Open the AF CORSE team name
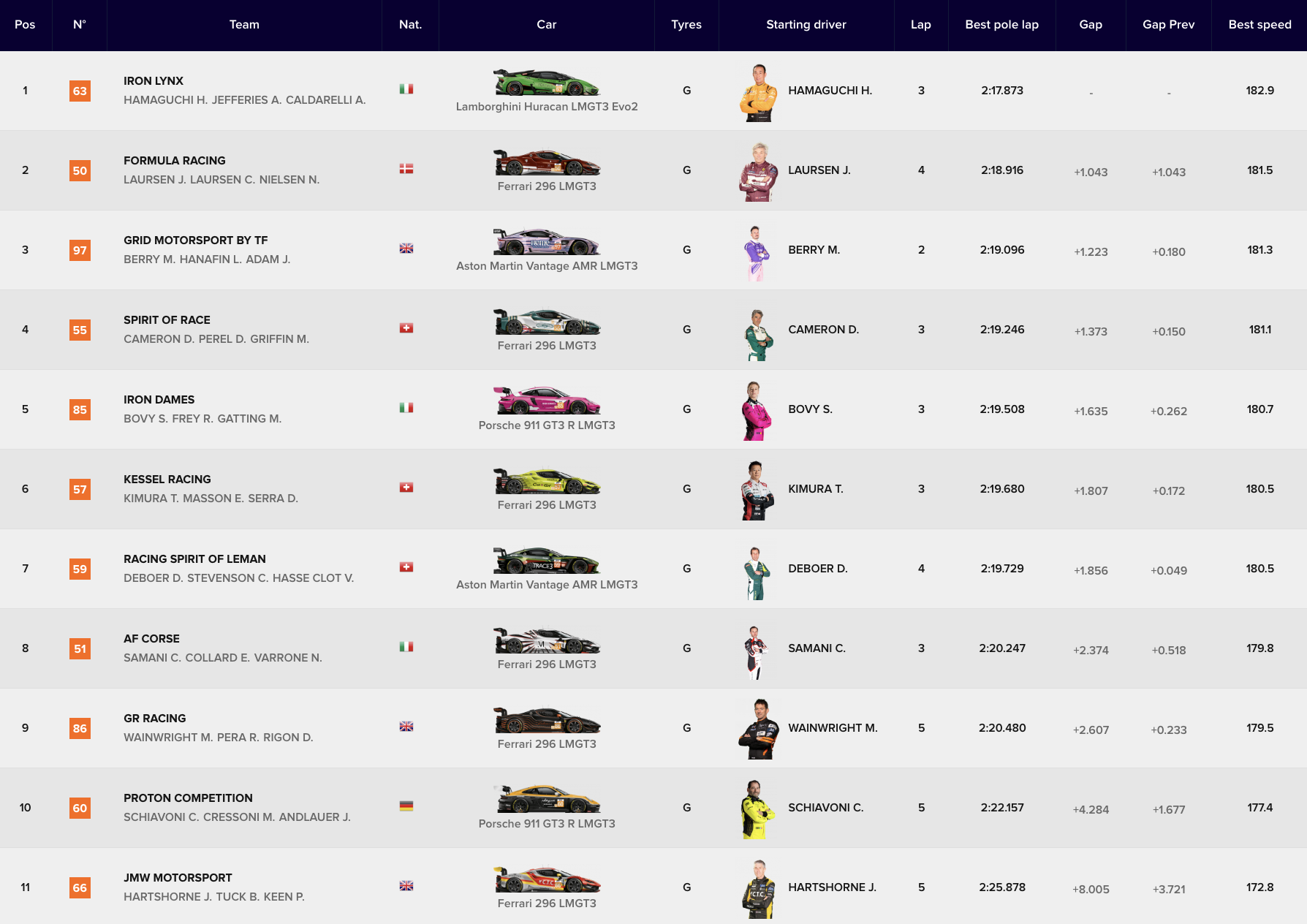The image size is (1307, 924). [x=151, y=639]
